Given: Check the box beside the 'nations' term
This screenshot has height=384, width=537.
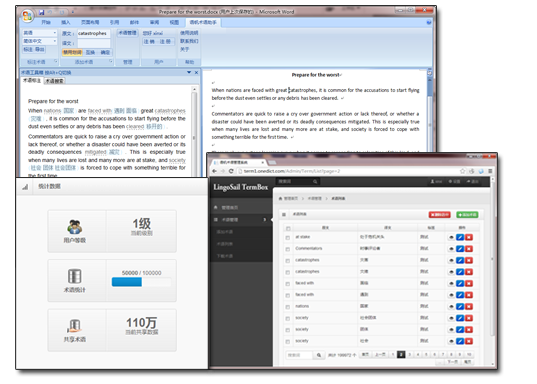Looking at the screenshot, I should pyautogui.click(x=288, y=307).
